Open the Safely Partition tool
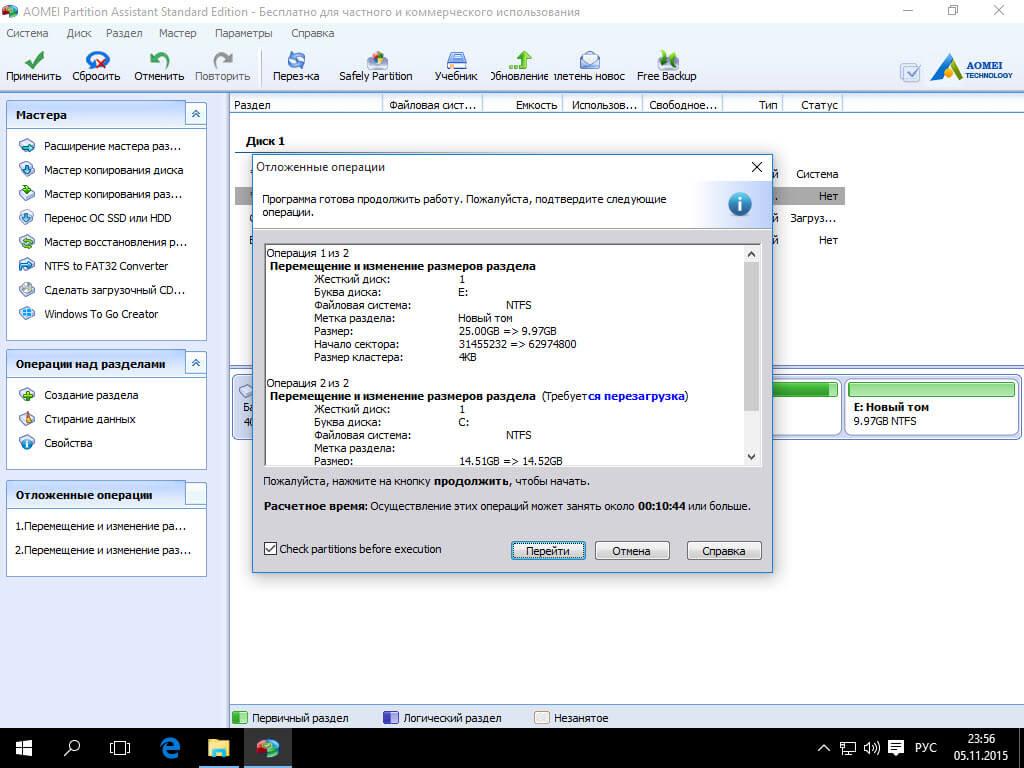Image resolution: width=1024 pixels, height=768 pixels. point(376,67)
